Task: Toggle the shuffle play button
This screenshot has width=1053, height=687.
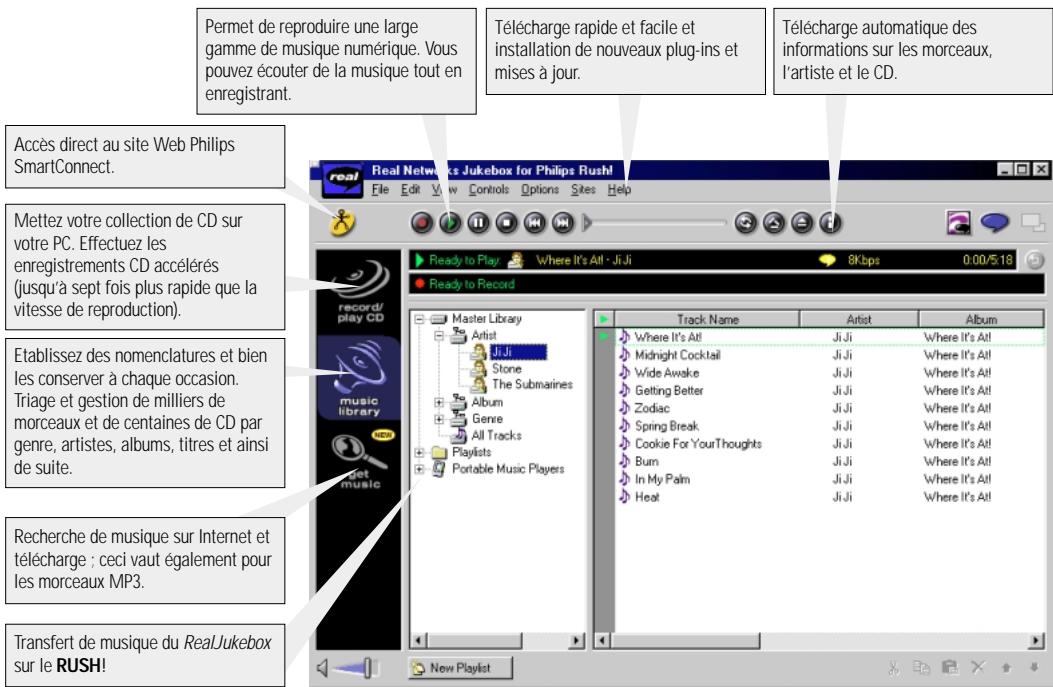Action: coord(774,222)
